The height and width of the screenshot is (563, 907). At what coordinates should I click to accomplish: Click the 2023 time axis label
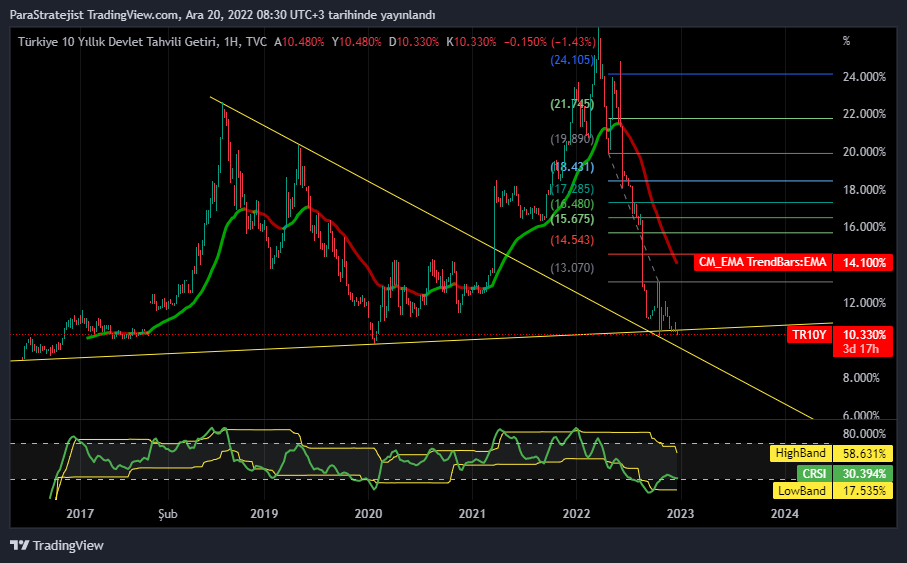tap(680, 513)
